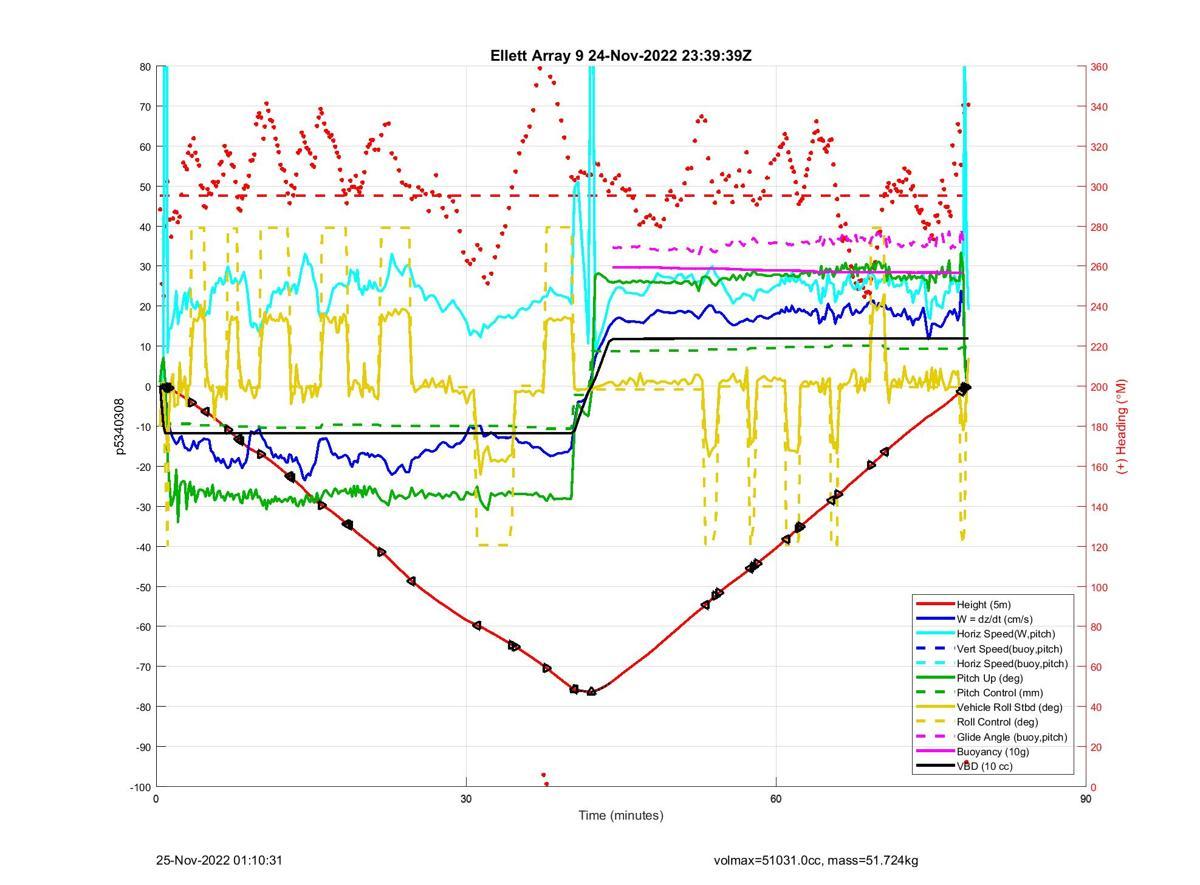Click the magenta Buoyancy line sample in legend
This screenshot has height=885, width=1200.
point(934,751)
